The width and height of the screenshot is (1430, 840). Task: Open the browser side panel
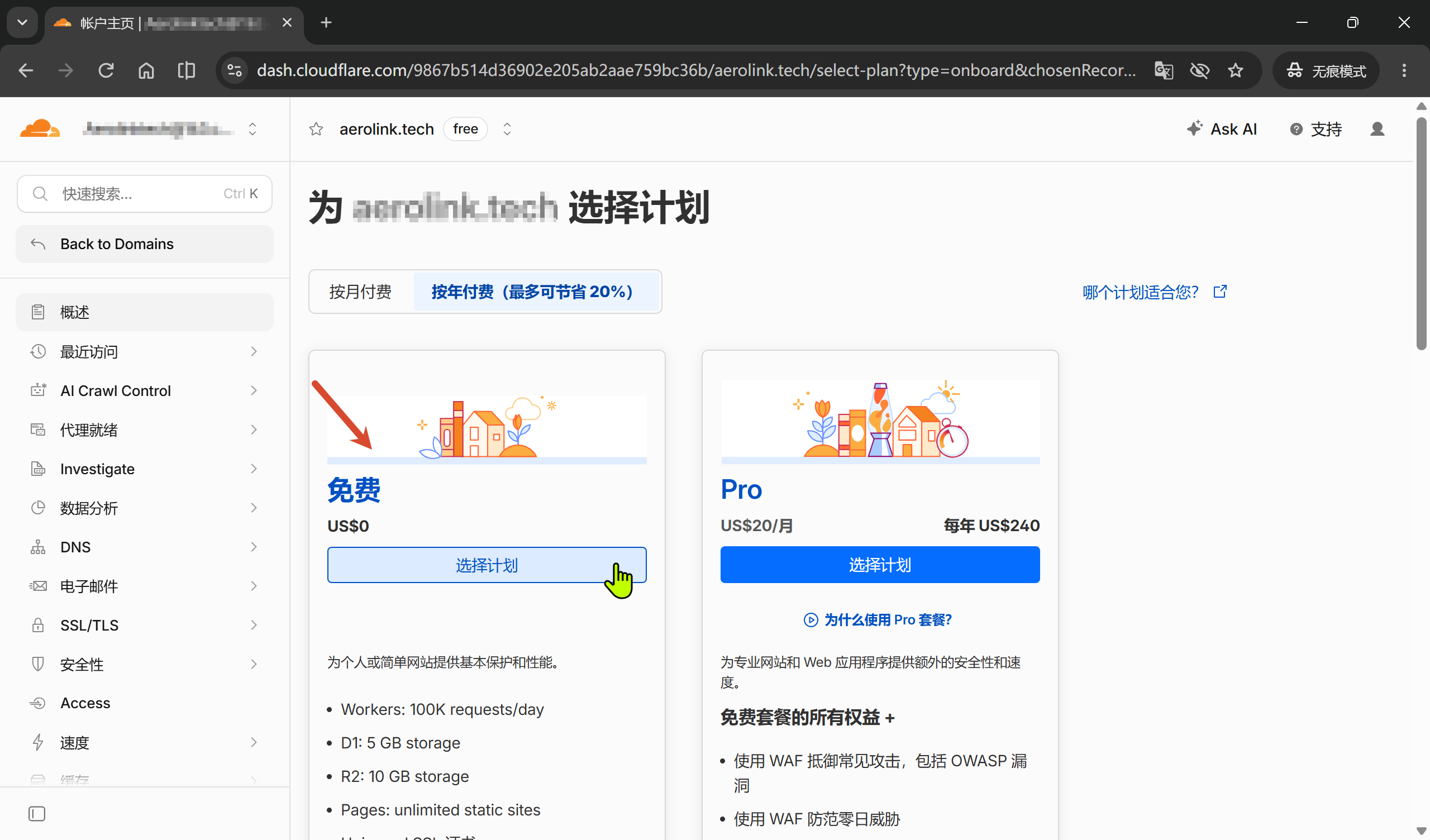tap(187, 70)
